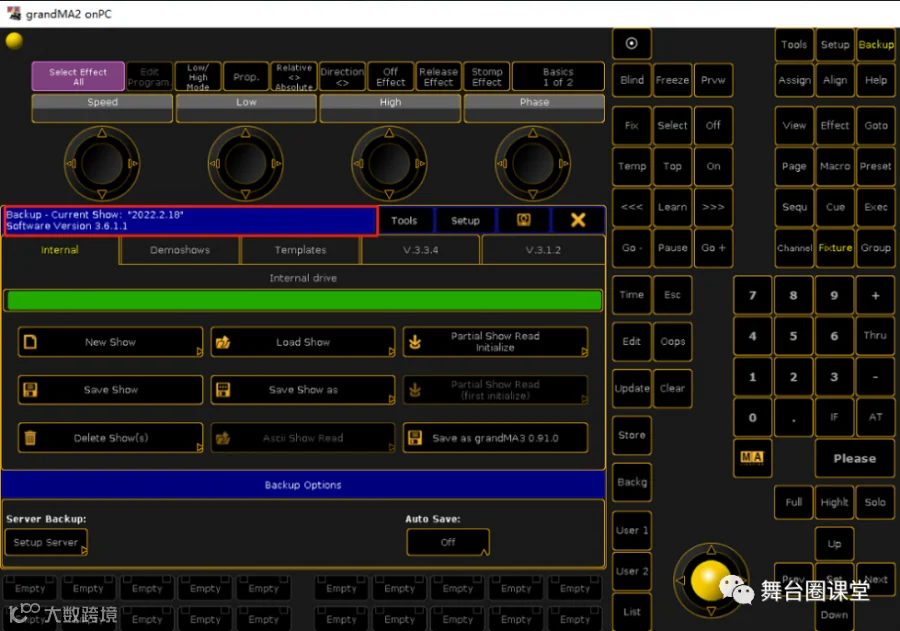Click the Save Show as button

(303, 390)
